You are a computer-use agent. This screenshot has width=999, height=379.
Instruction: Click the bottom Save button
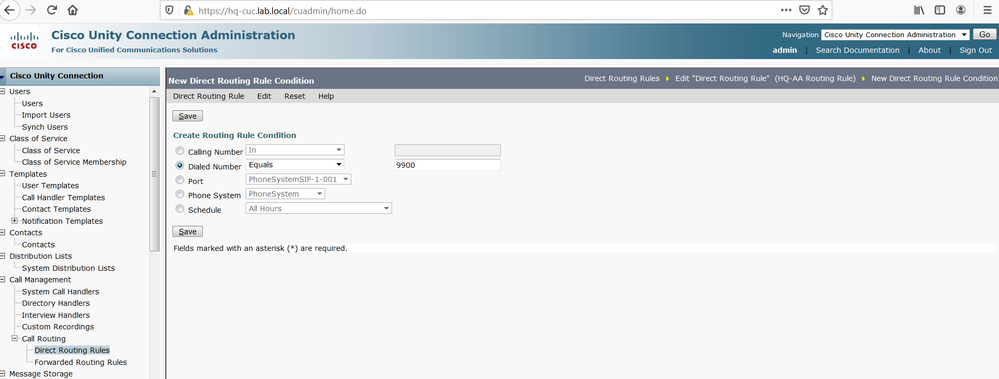tap(187, 232)
